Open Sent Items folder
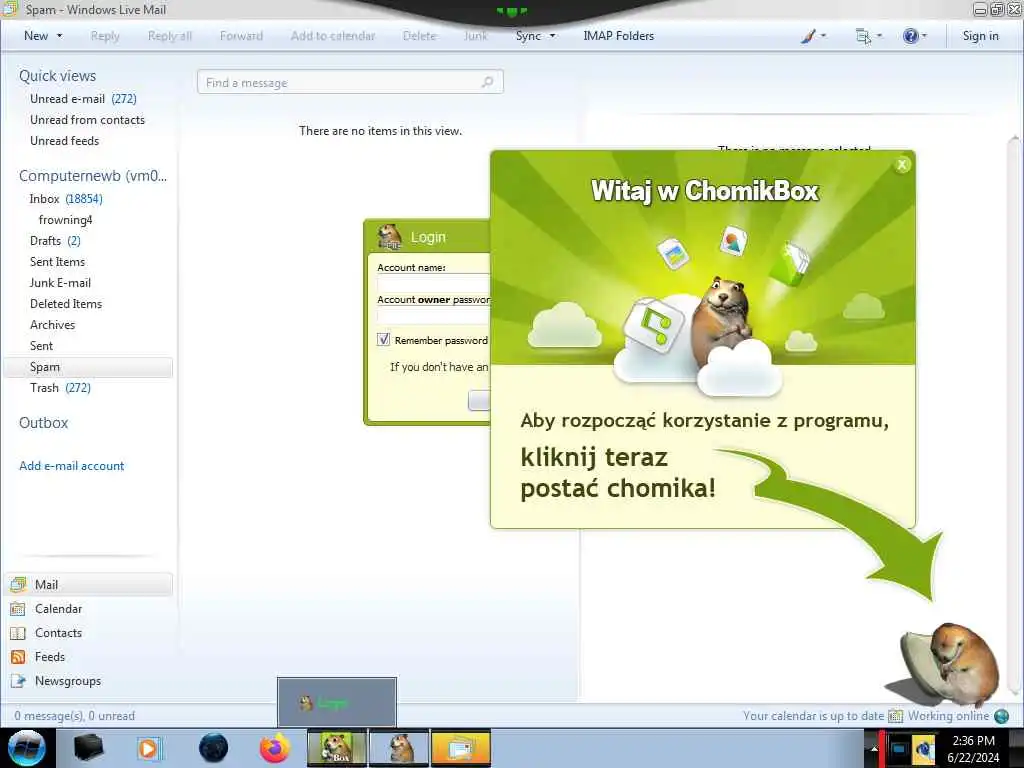 click(57, 261)
